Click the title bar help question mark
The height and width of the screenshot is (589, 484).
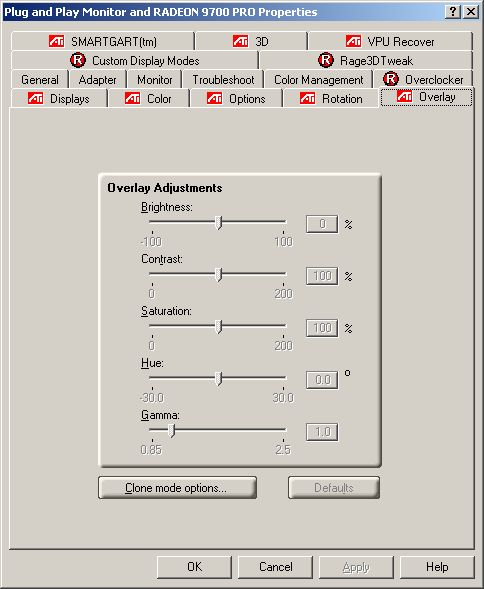point(453,12)
